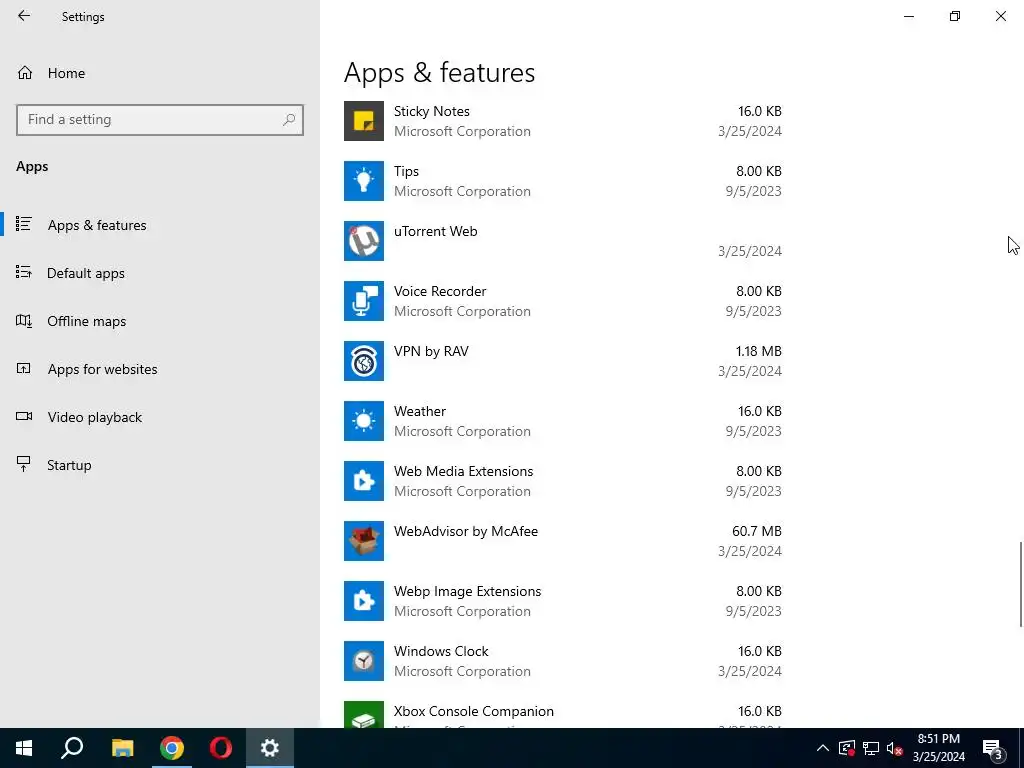This screenshot has height=768, width=1024.
Task: Click the Apps & features heading
Action: coord(440,72)
